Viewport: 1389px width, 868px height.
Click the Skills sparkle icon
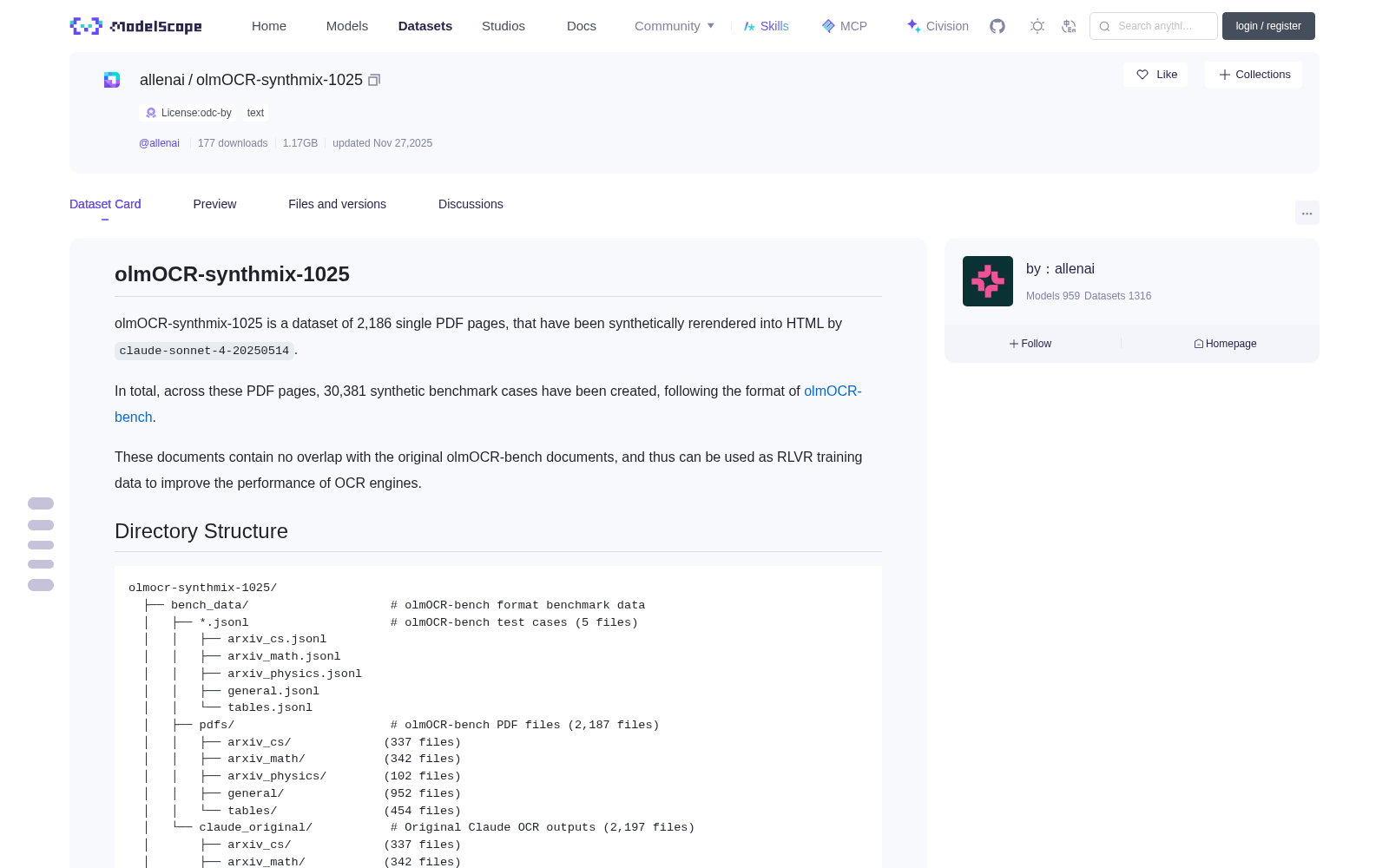(749, 26)
